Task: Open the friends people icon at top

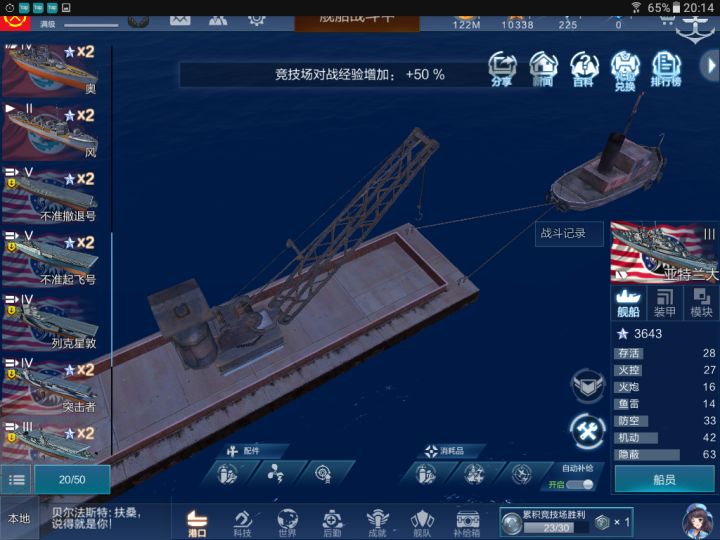Action: 218,20
